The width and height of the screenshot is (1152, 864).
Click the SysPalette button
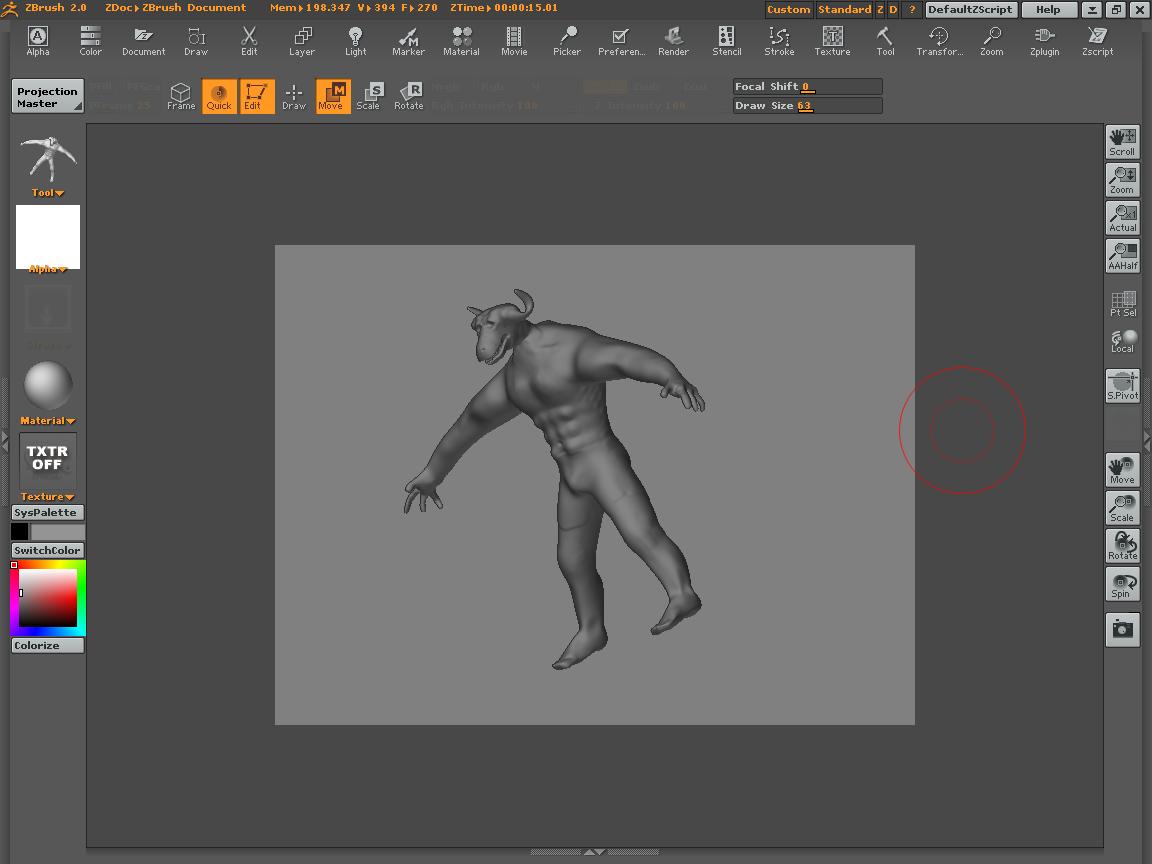(x=47, y=512)
